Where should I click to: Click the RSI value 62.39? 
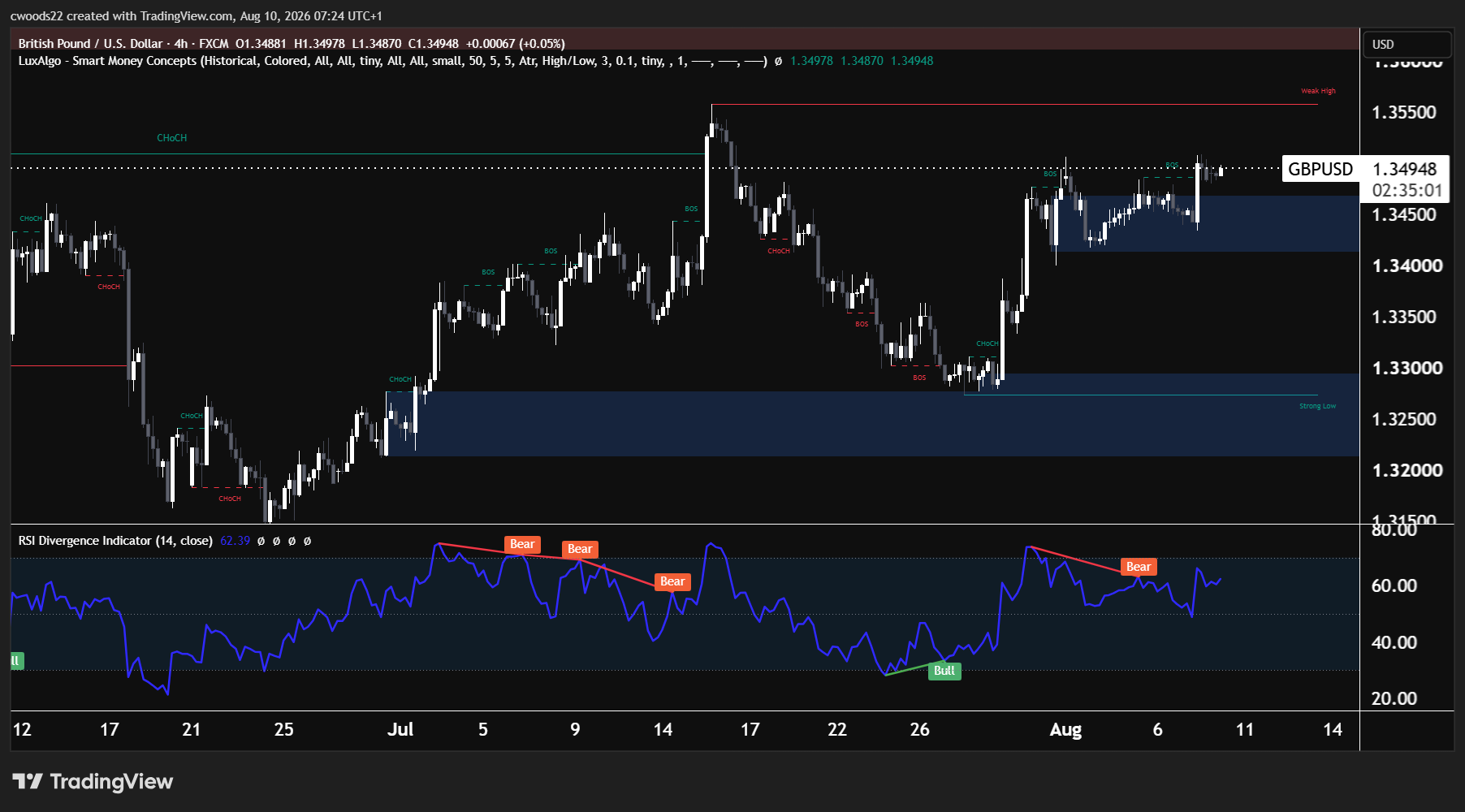(236, 541)
